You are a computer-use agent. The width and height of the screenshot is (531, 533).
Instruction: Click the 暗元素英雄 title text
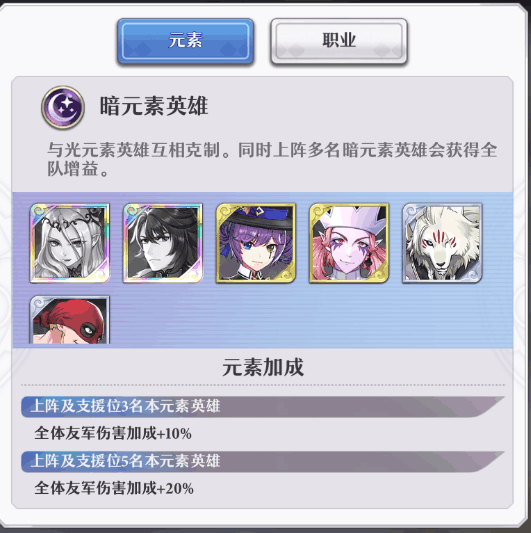[x=154, y=106]
